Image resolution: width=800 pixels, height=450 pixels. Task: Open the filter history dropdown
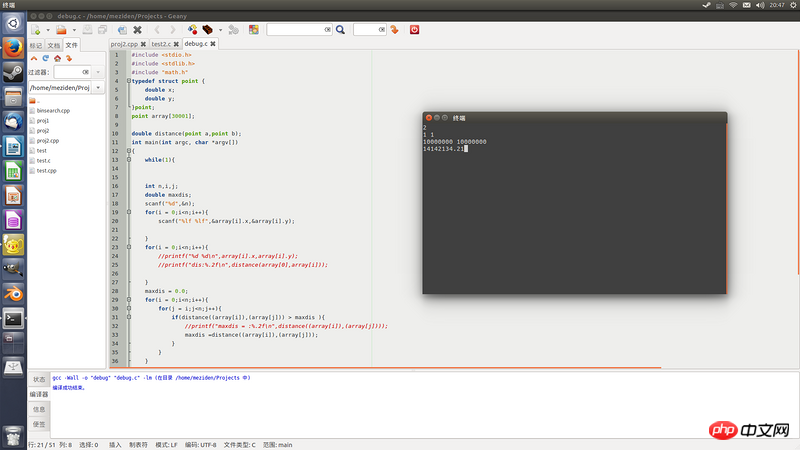[98, 72]
